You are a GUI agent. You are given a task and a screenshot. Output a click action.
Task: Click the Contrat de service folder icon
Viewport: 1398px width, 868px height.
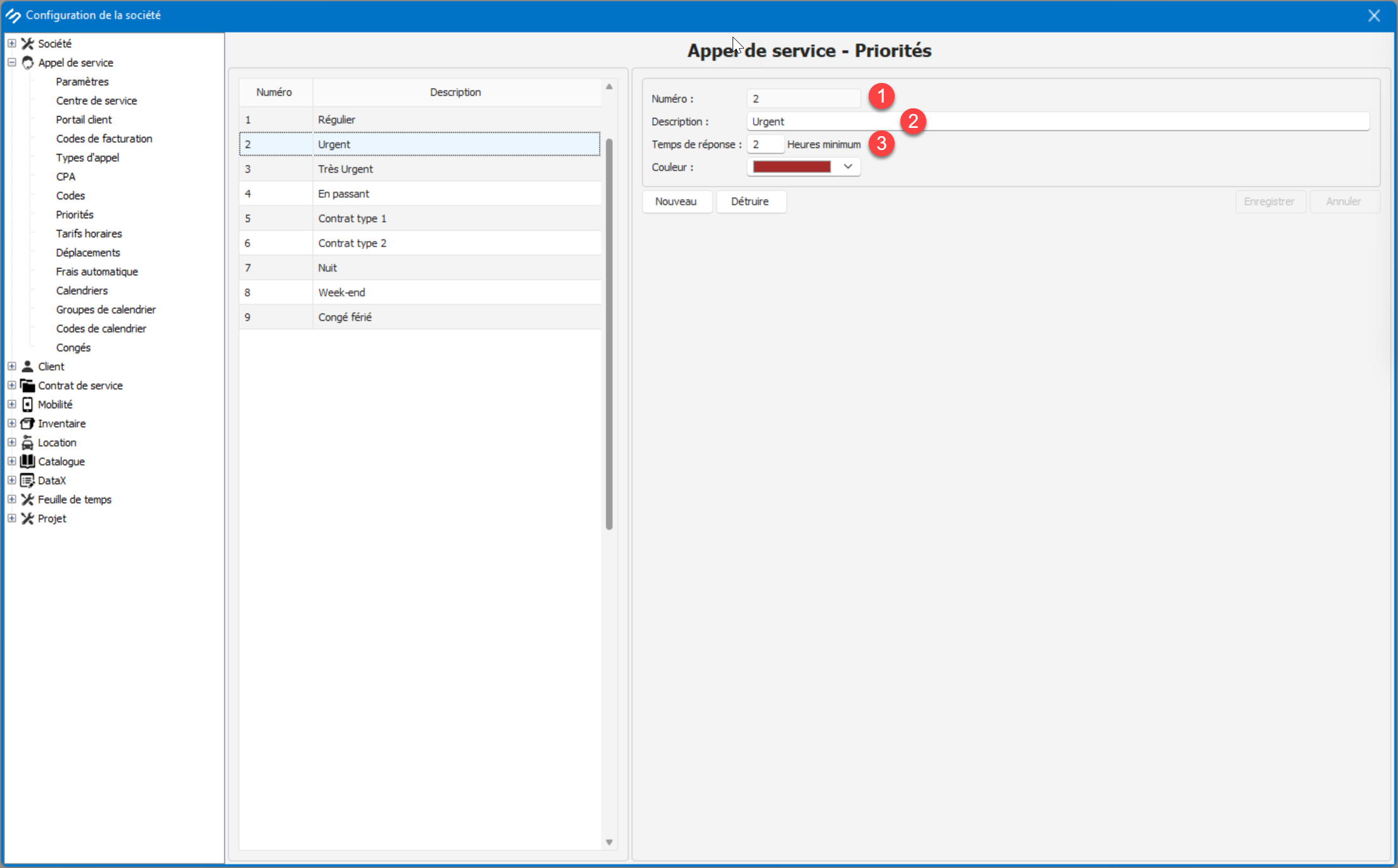click(x=27, y=386)
